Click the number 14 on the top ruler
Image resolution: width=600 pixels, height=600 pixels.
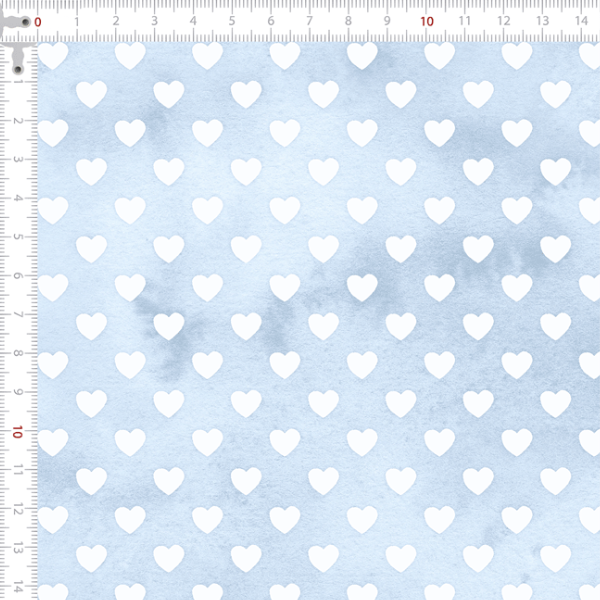pyautogui.click(x=581, y=21)
